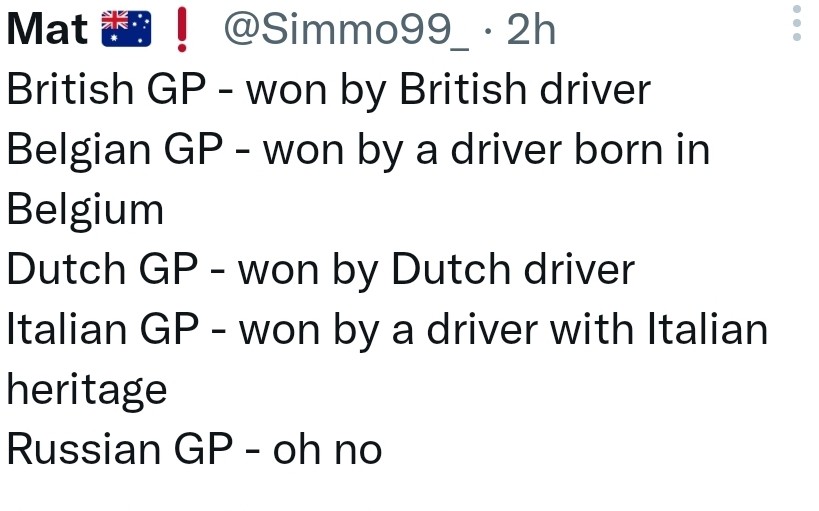The width and height of the screenshot is (819, 511).
Task: Click the word "heritage"
Action: pos(87,390)
